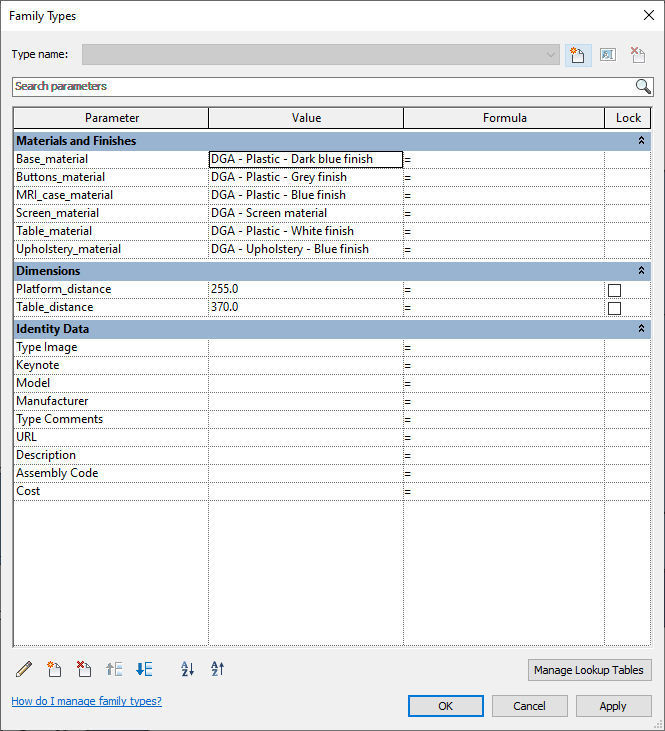Image resolution: width=665 pixels, height=731 pixels.
Task: Select the Table_material White finish value
Action: click(306, 231)
